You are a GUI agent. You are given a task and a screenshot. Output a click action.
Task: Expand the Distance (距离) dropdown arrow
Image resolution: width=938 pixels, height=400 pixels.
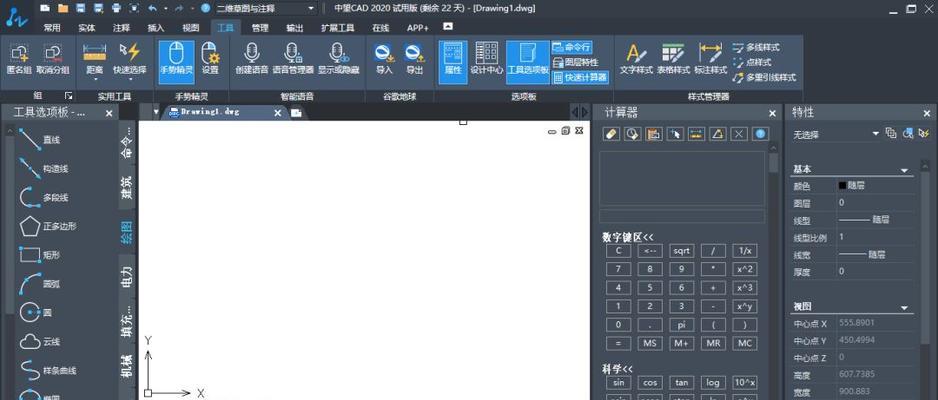pos(95,79)
